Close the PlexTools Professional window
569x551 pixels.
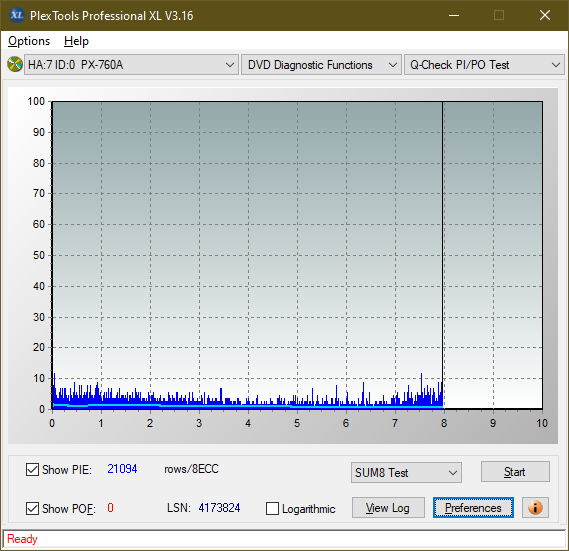[x=545, y=15]
